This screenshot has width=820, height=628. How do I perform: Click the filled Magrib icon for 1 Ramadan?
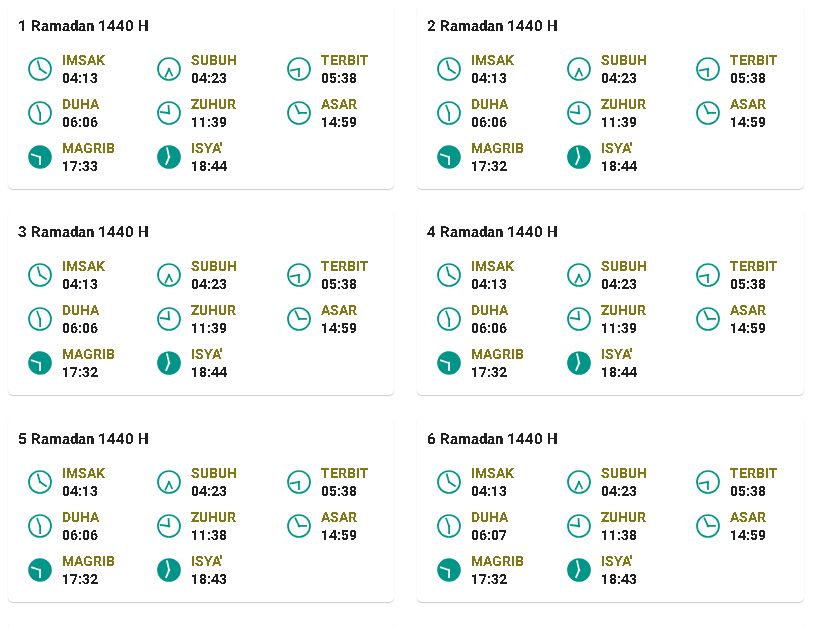click(40, 157)
